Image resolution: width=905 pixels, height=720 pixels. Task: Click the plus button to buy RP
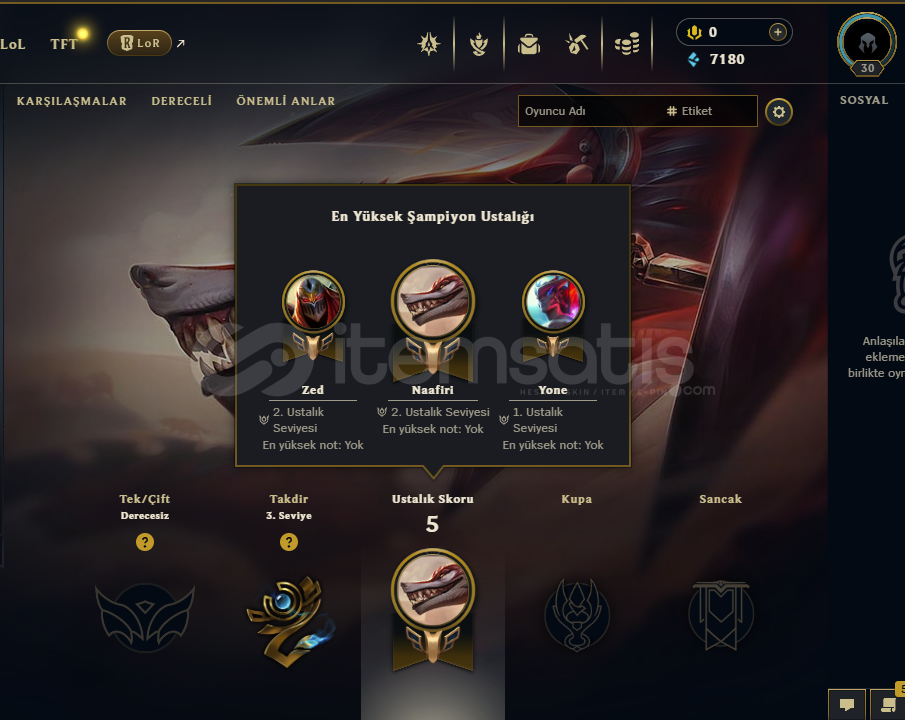(x=777, y=32)
